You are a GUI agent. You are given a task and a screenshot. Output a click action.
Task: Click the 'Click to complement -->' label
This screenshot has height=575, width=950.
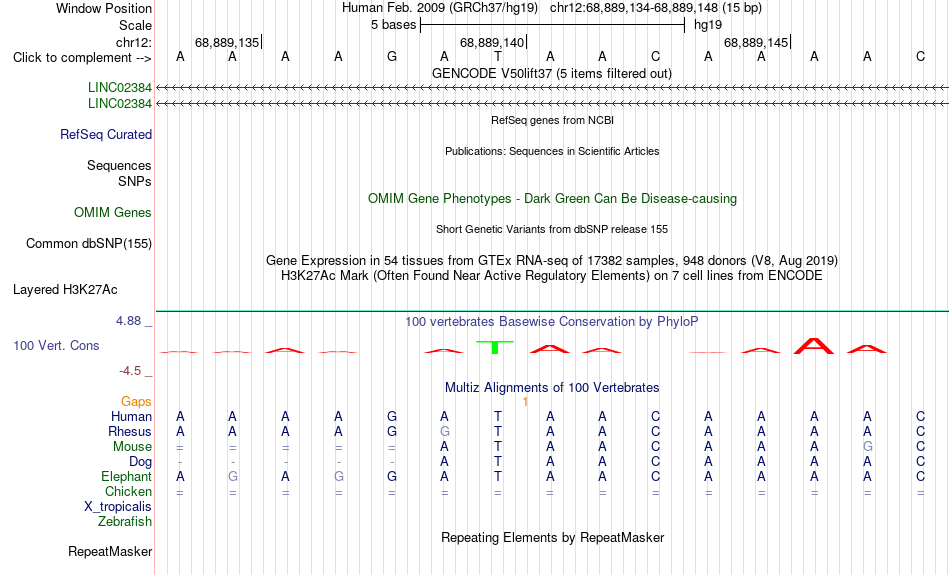coord(82,58)
